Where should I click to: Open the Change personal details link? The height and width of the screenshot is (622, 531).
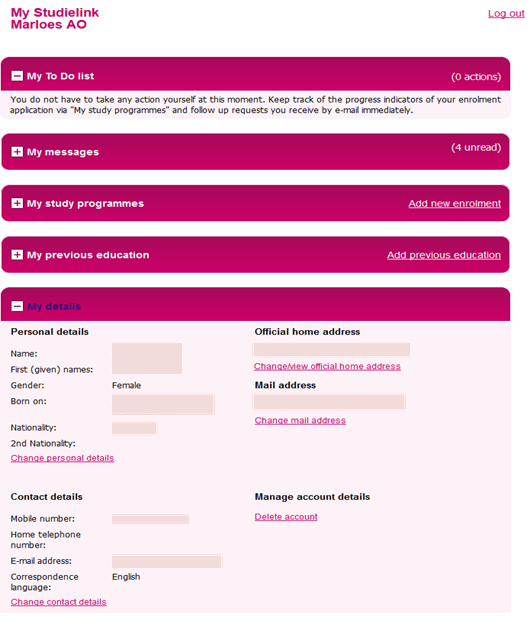pyautogui.click(x=62, y=458)
